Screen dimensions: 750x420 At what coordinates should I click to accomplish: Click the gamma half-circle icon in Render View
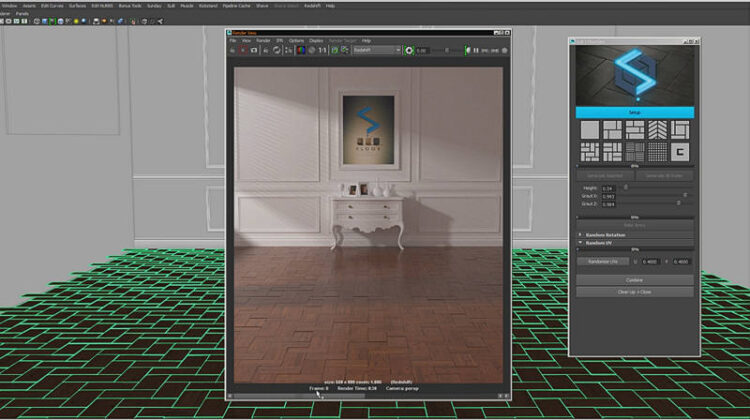[x=468, y=50]
